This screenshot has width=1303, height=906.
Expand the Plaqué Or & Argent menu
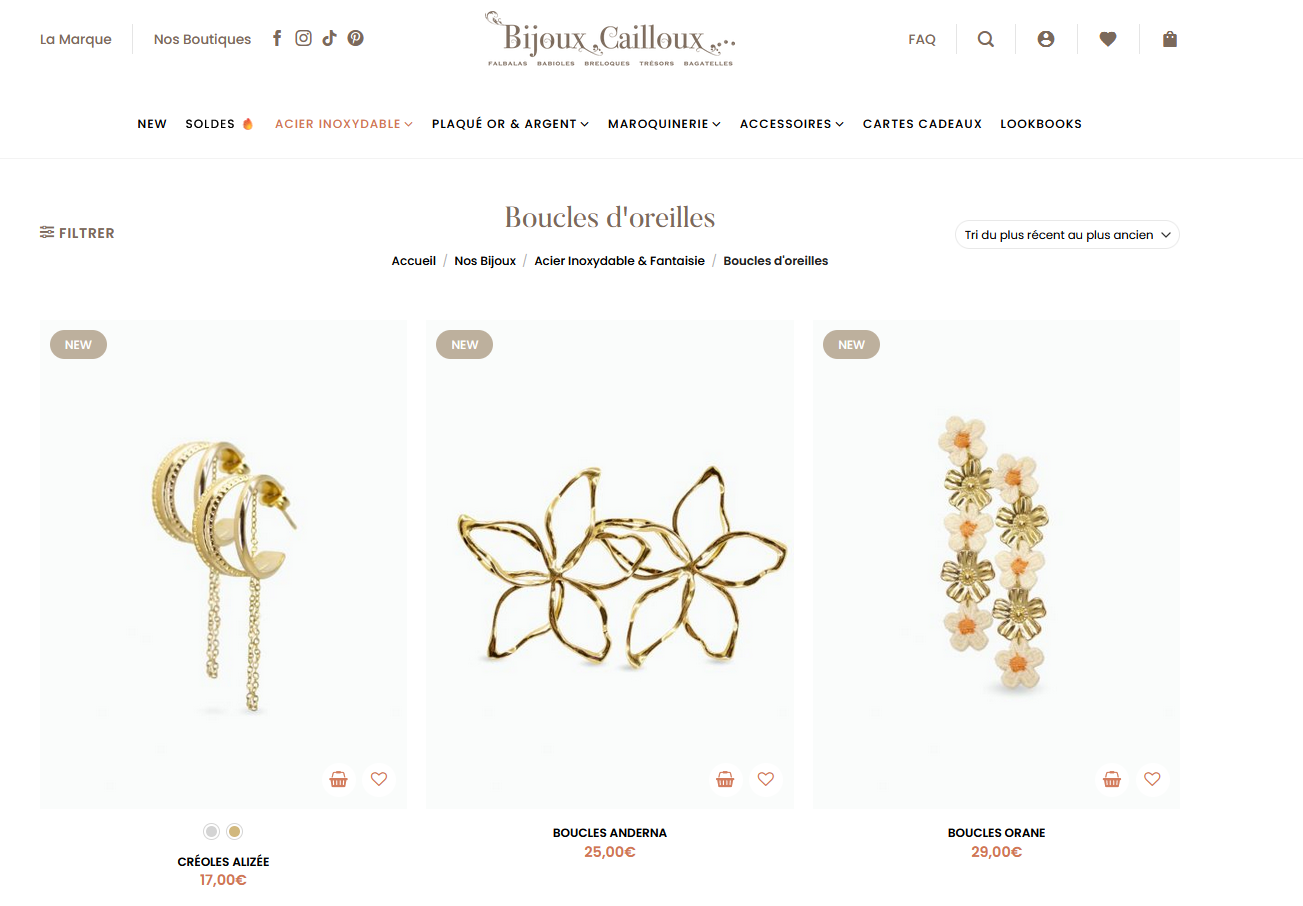(510, 124)
